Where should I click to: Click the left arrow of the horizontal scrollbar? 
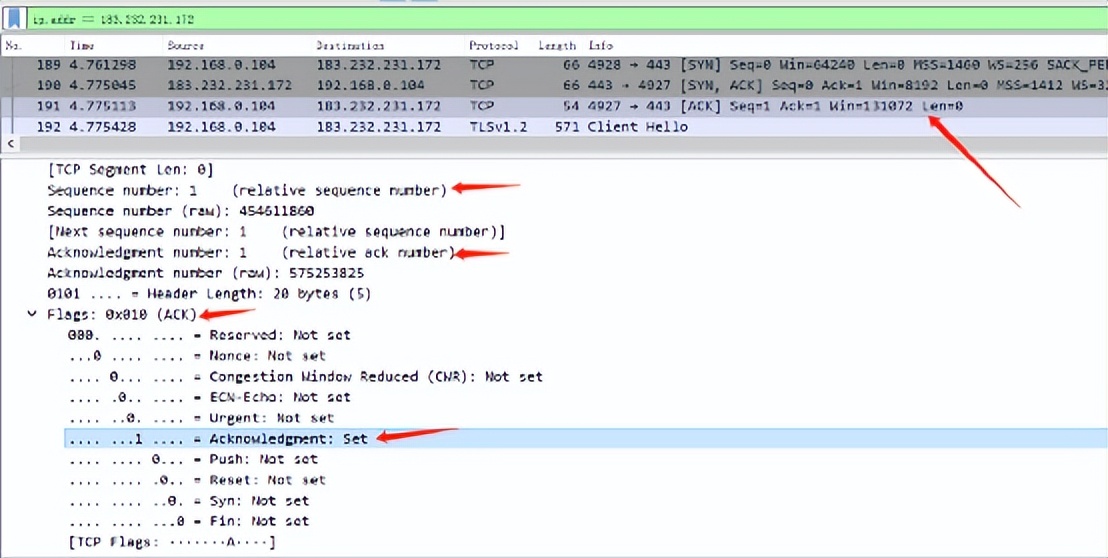click(9, 144)
